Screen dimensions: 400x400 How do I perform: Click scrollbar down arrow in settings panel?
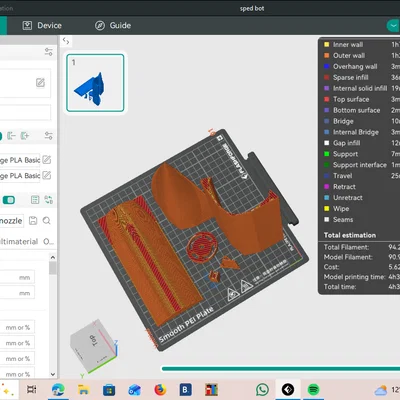tap(53, 374)
